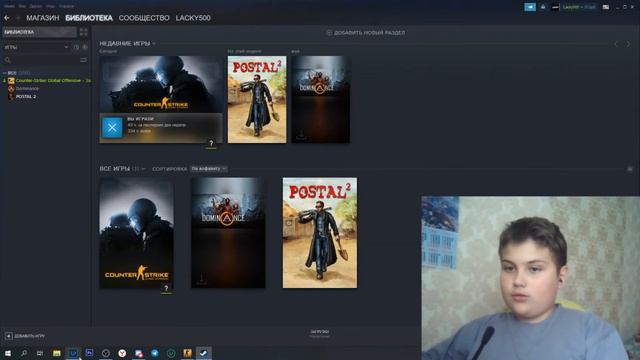Click the shelf settings icon at the right of ВСЕ ИГРЫ
The width and height of the screenshot is (640, 360).
[630, 169]
